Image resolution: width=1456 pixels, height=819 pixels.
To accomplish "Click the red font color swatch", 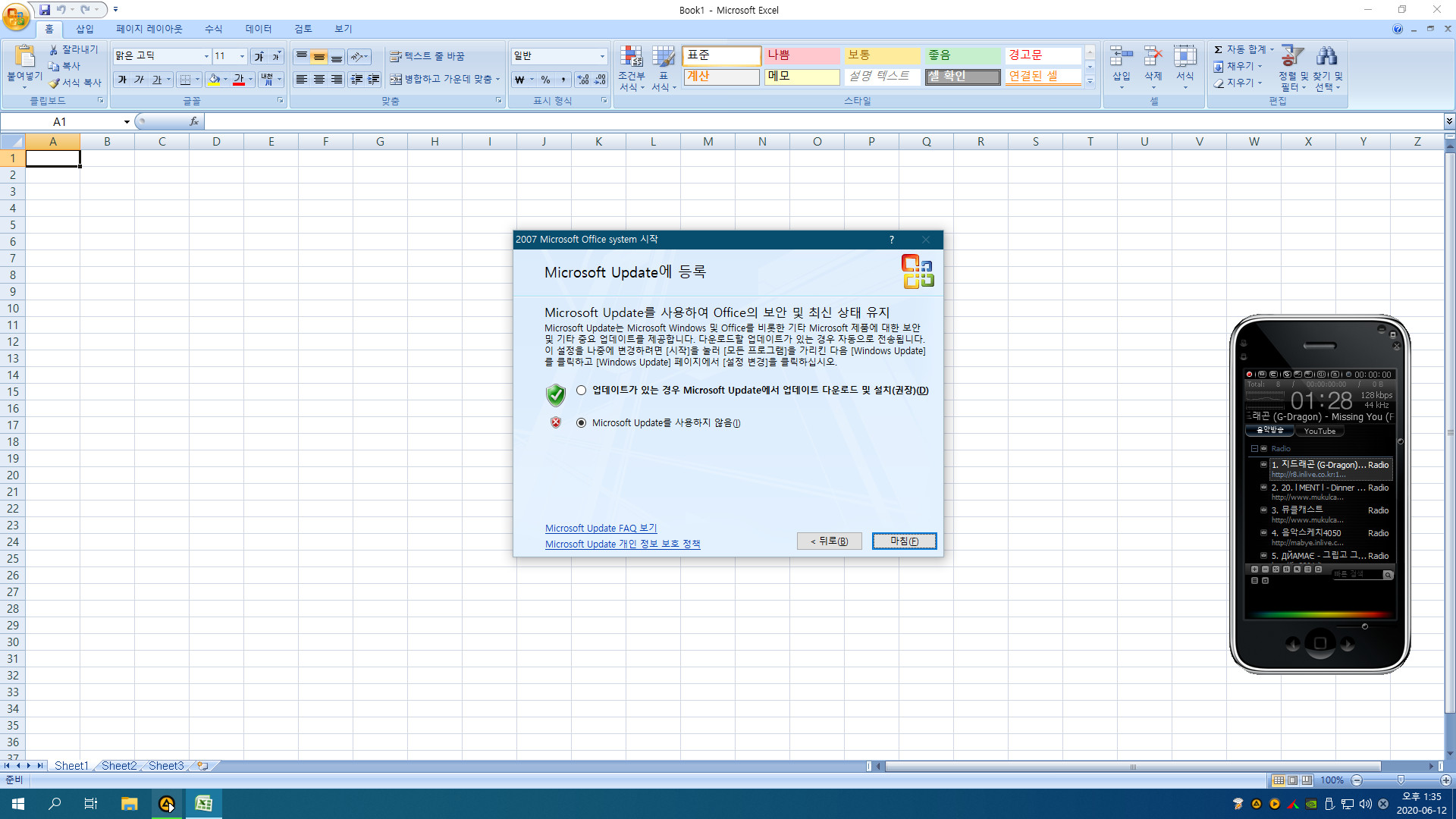I will point(239,80).
